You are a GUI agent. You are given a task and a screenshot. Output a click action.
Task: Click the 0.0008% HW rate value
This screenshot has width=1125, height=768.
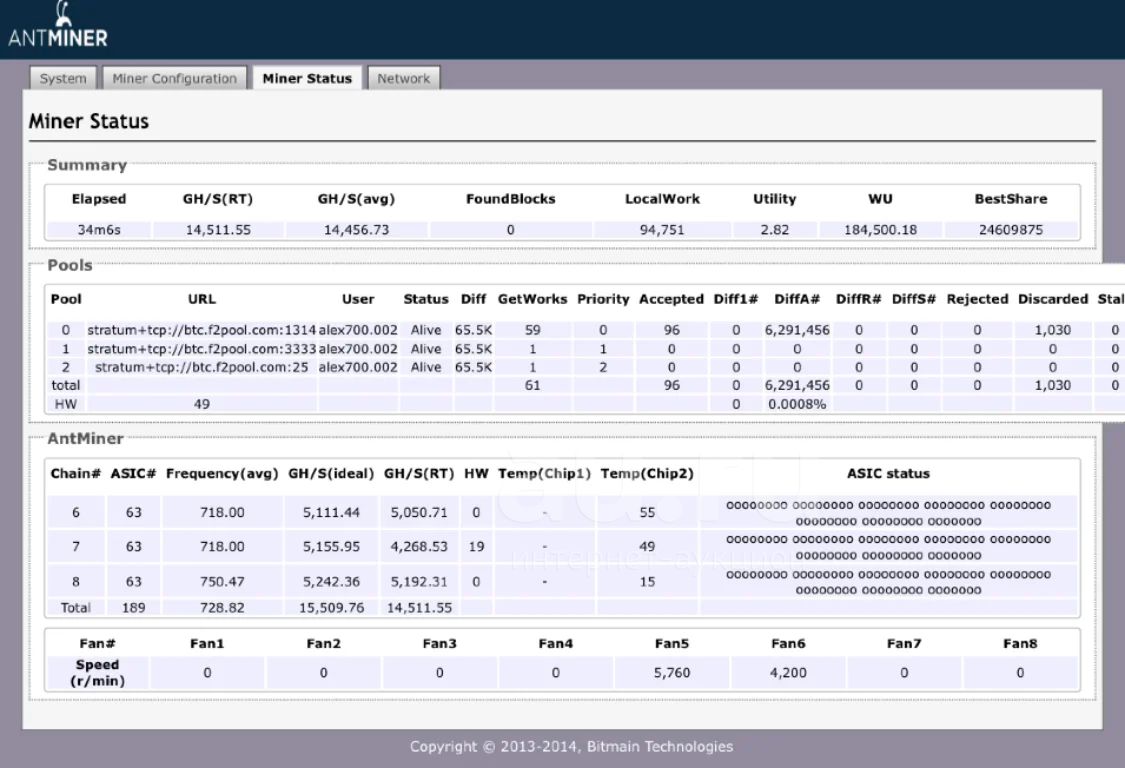tap(796, 404)
